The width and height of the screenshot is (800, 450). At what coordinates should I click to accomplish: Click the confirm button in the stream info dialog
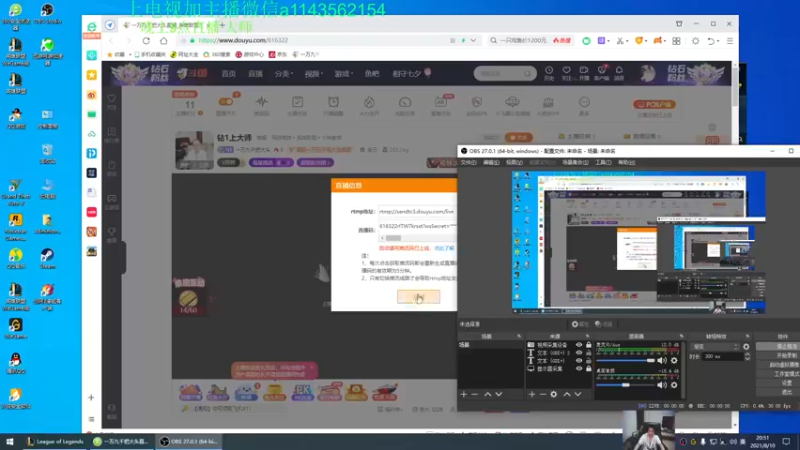coord(418,297)
